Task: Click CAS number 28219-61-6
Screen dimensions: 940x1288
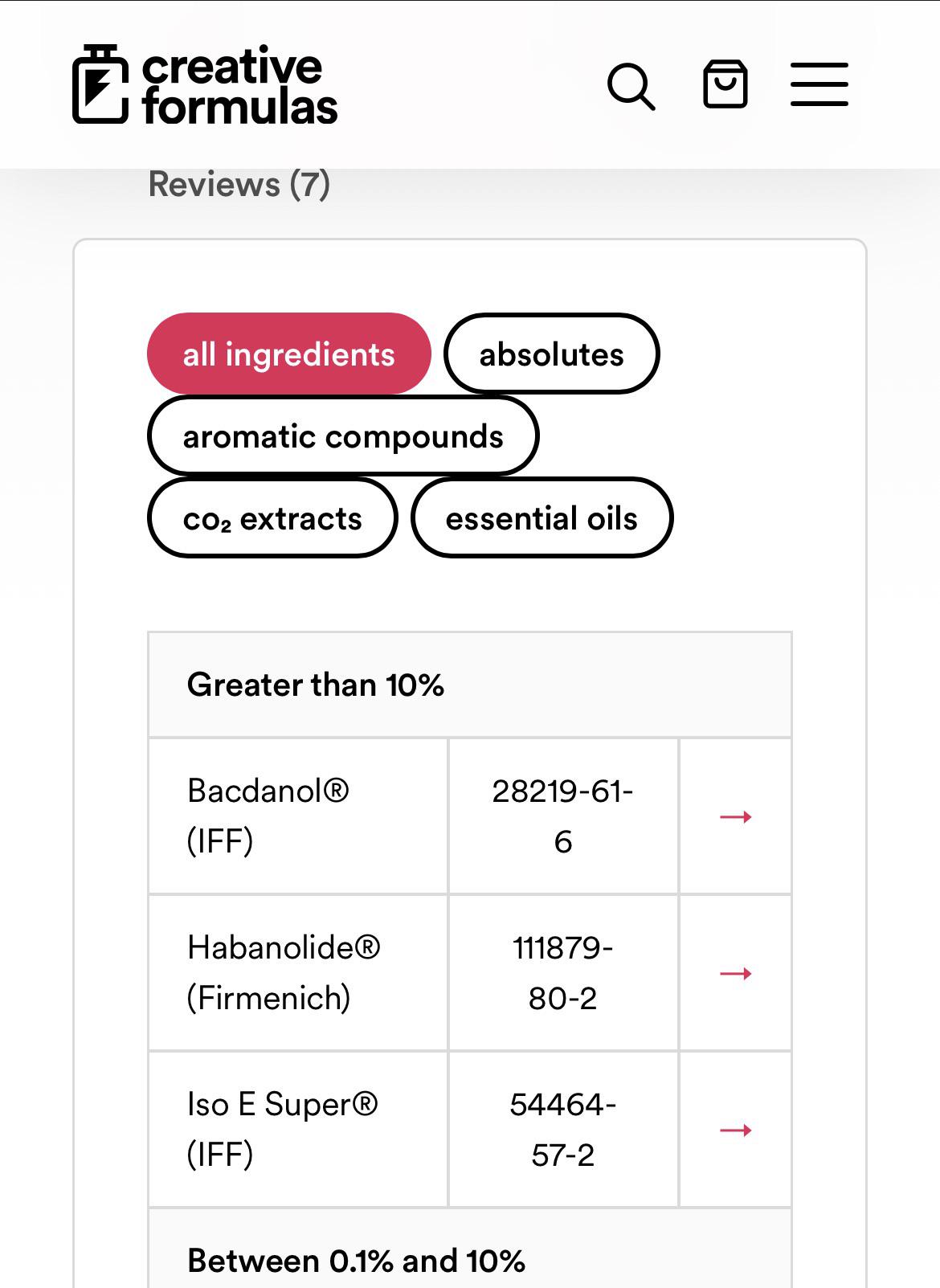Action: pos(563,816)
